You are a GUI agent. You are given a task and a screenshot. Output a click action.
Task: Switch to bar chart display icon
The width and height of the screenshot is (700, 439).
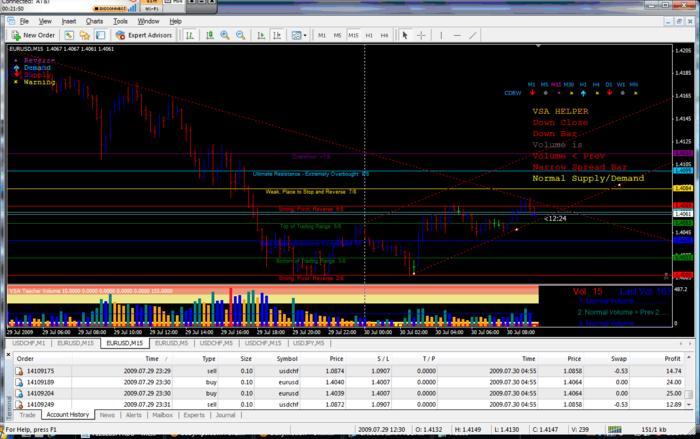190,35
